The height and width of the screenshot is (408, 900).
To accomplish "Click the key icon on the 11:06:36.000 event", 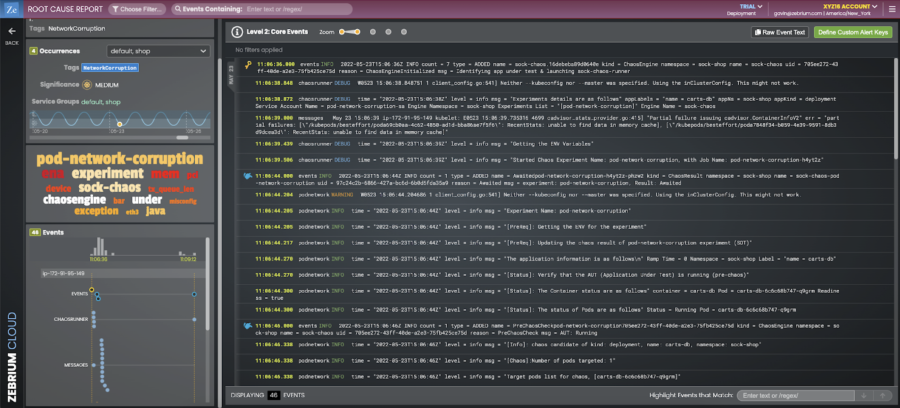I will point(248,65).
